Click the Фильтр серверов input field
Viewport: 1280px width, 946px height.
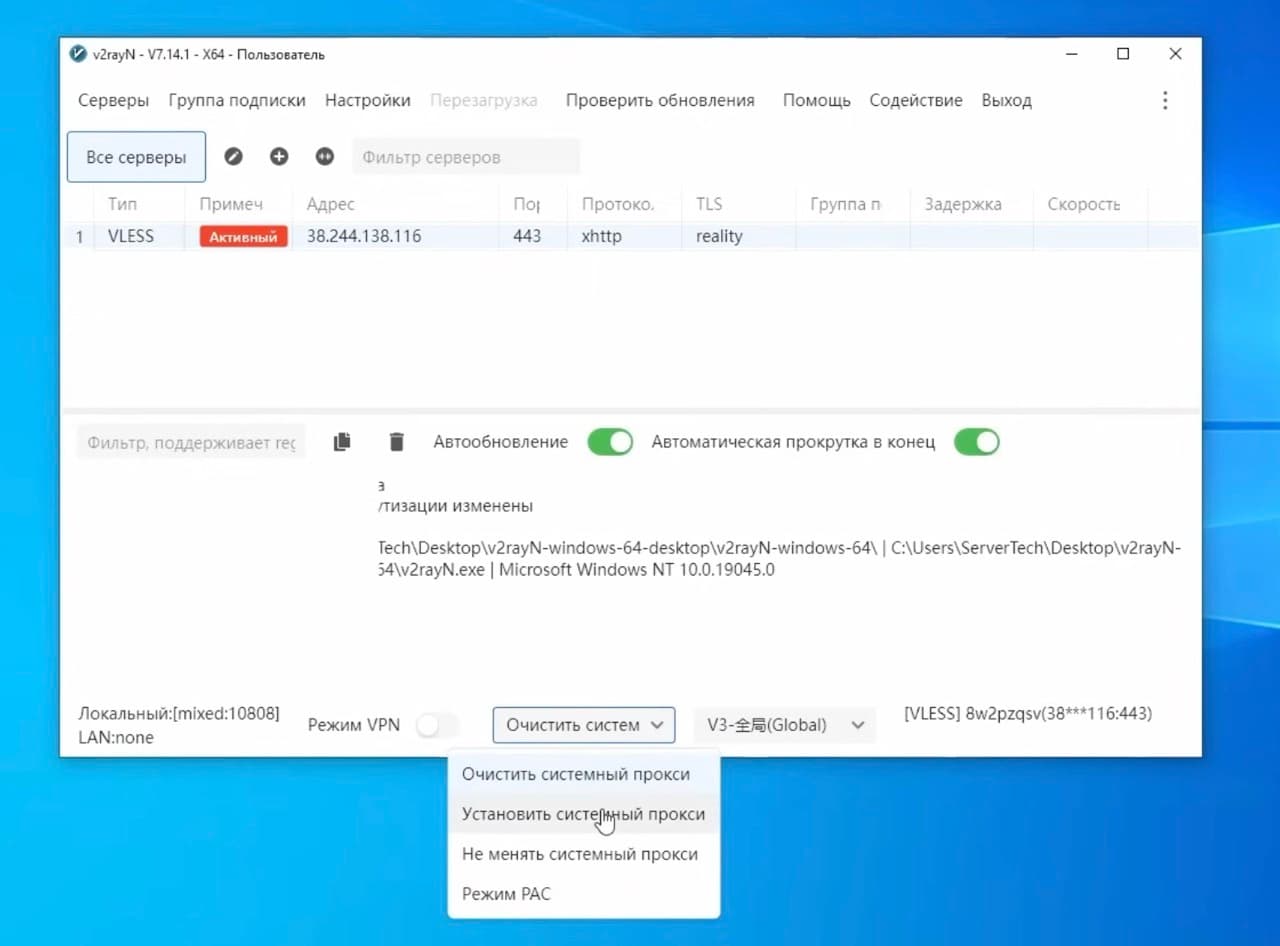pos(466,157)
